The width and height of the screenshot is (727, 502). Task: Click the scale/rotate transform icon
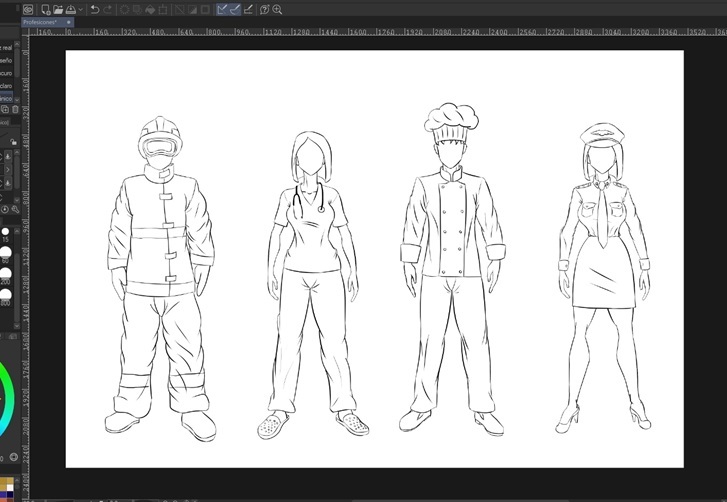(163, 9)
